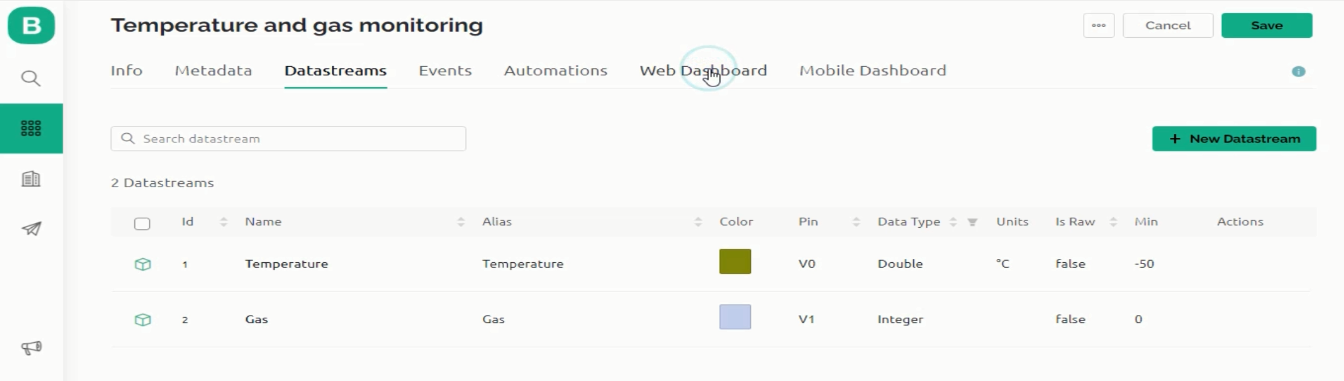The image size is (1344, 381).
Task: Open the organization building icon in sidebar
Action: [x=31, y=179]
